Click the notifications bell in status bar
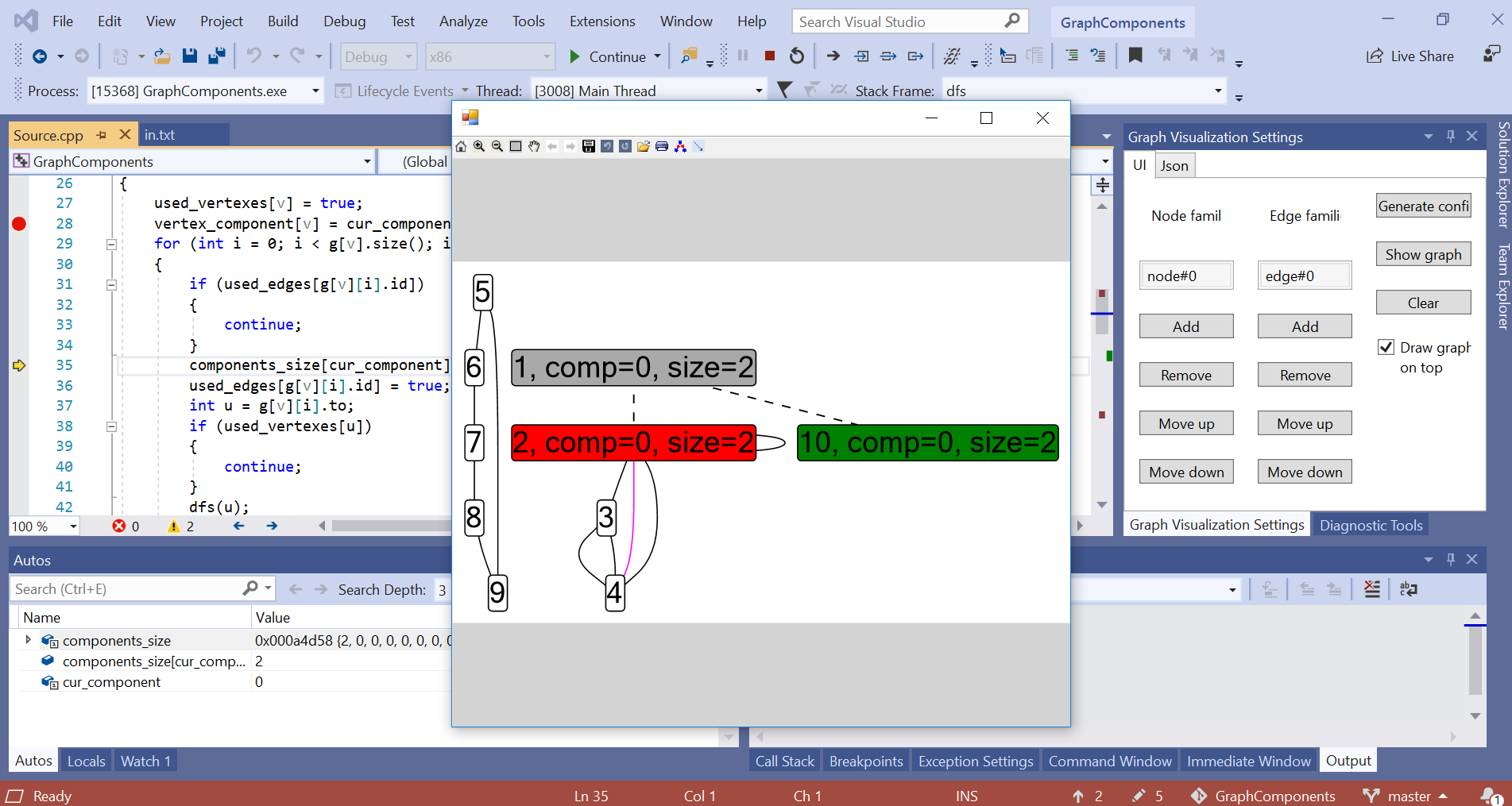Screen dimensions: 1512x806 pos(1491,795)
